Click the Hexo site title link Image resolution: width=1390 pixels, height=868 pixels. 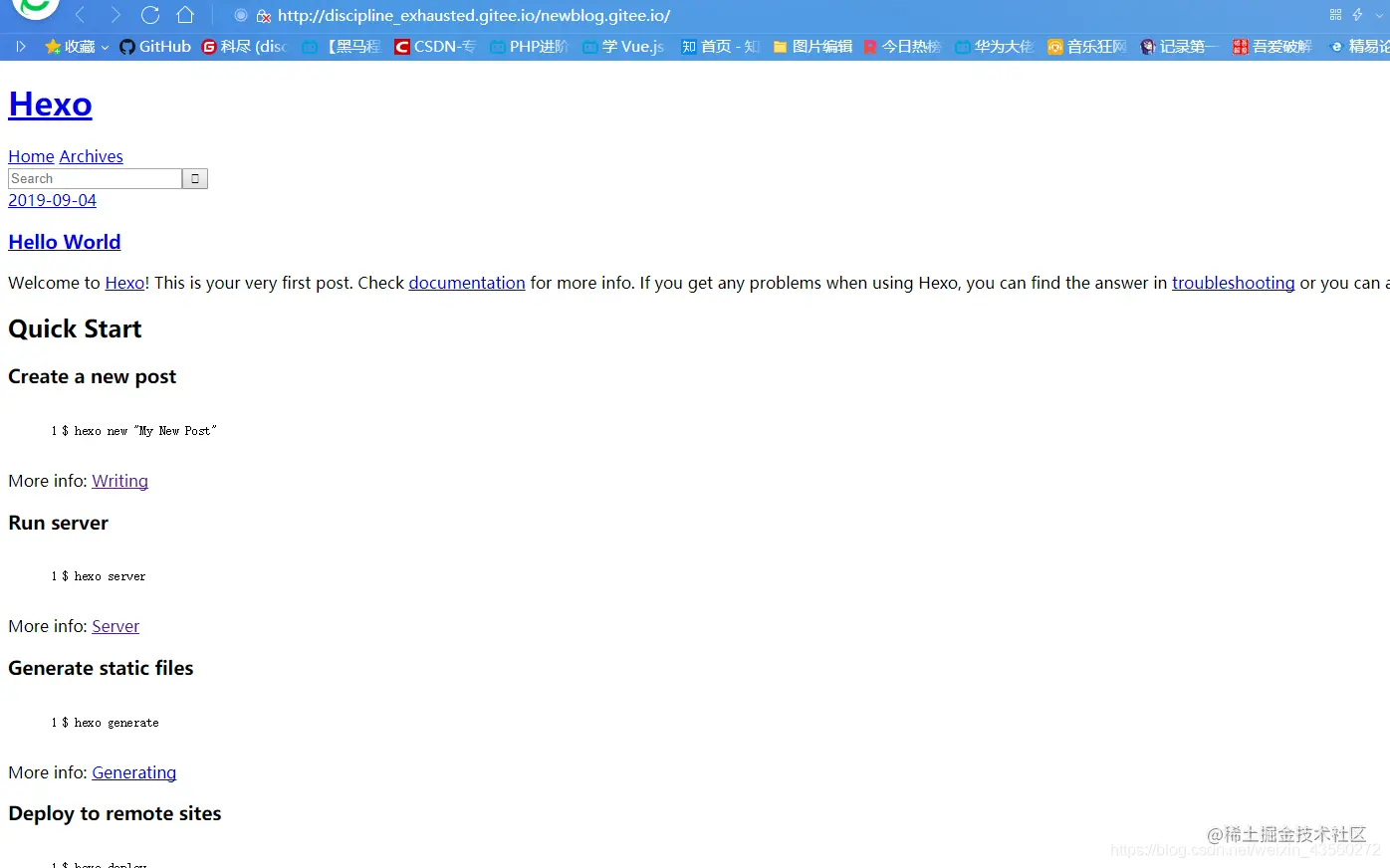click(50, 104)
